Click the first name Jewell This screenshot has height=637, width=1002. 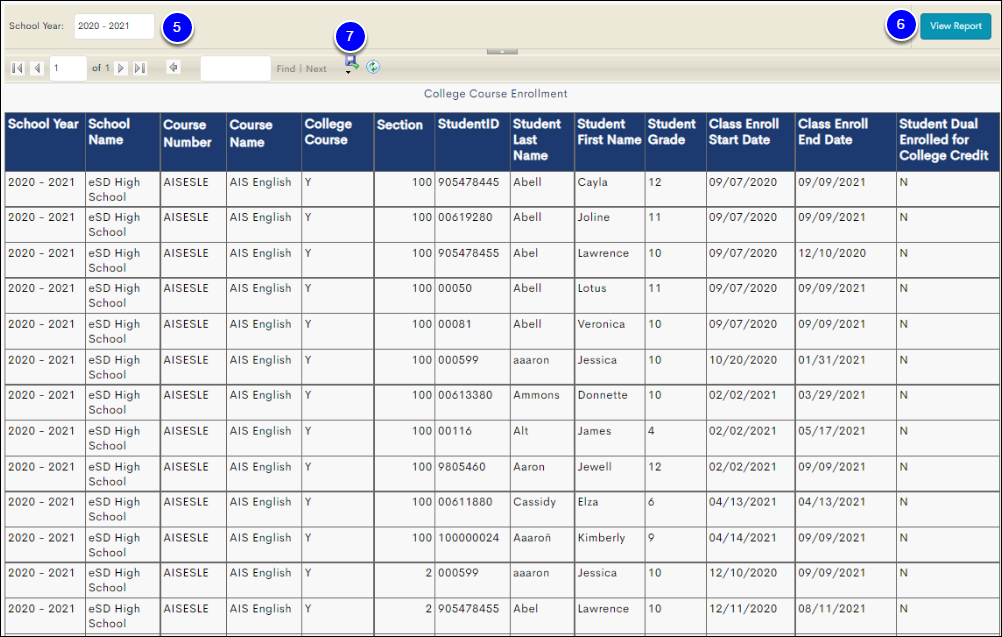[594, 466]
